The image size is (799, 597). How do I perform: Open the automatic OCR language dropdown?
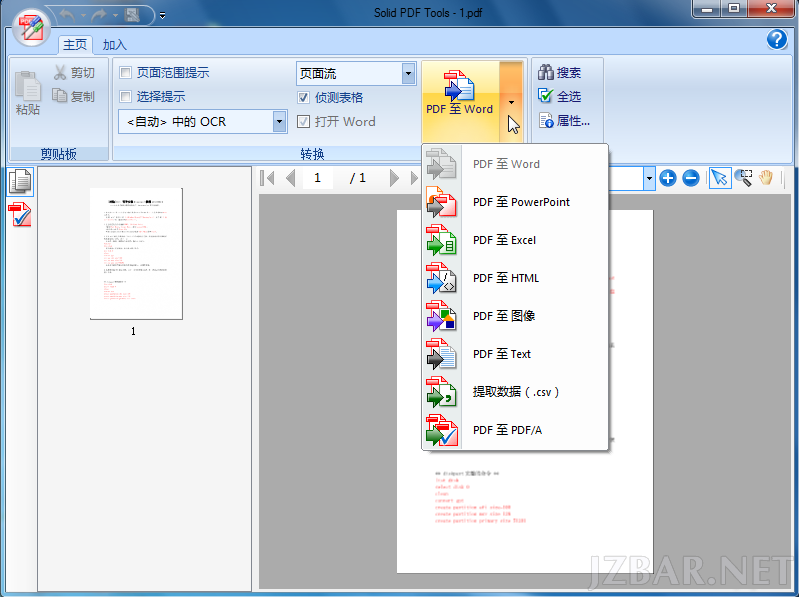coord(279,121)
